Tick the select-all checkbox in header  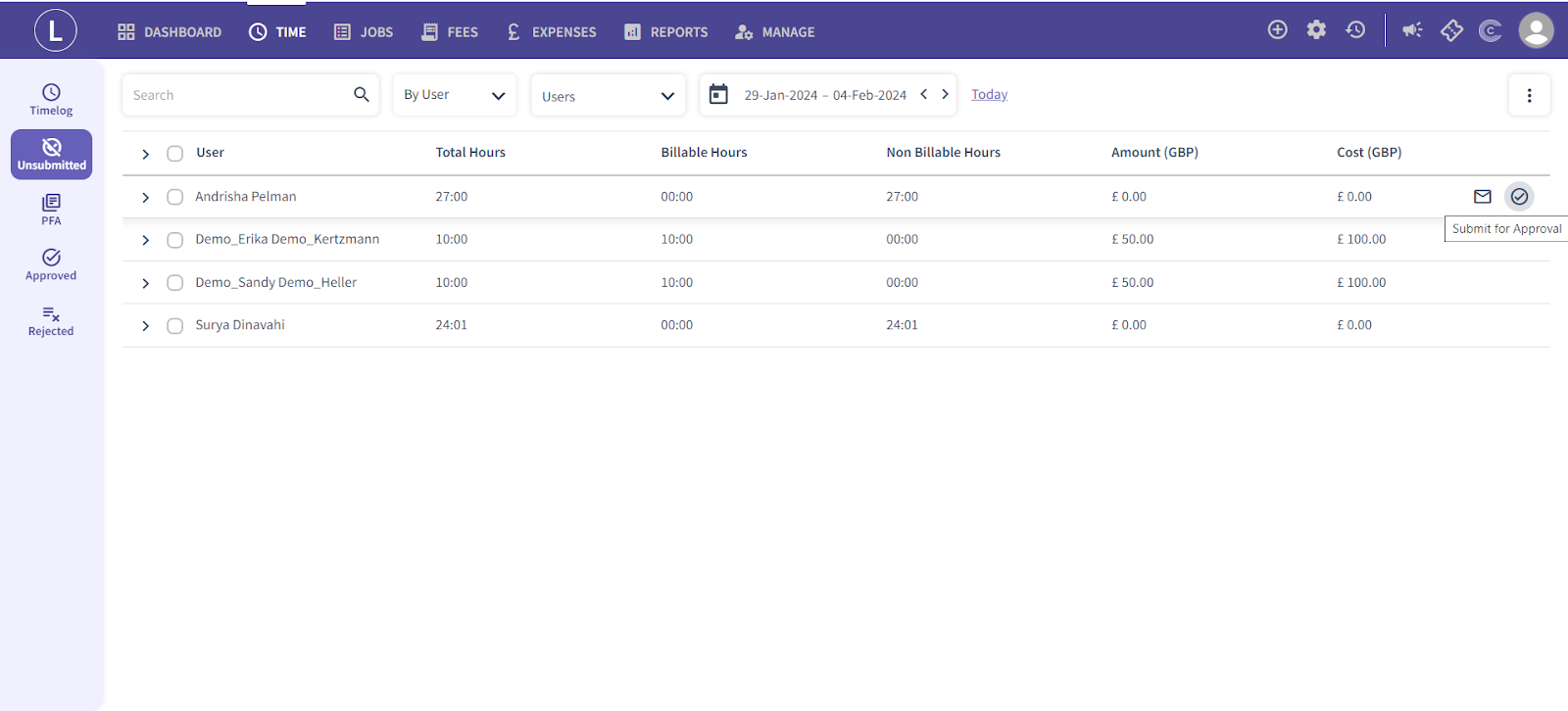[x=174, y=154]
